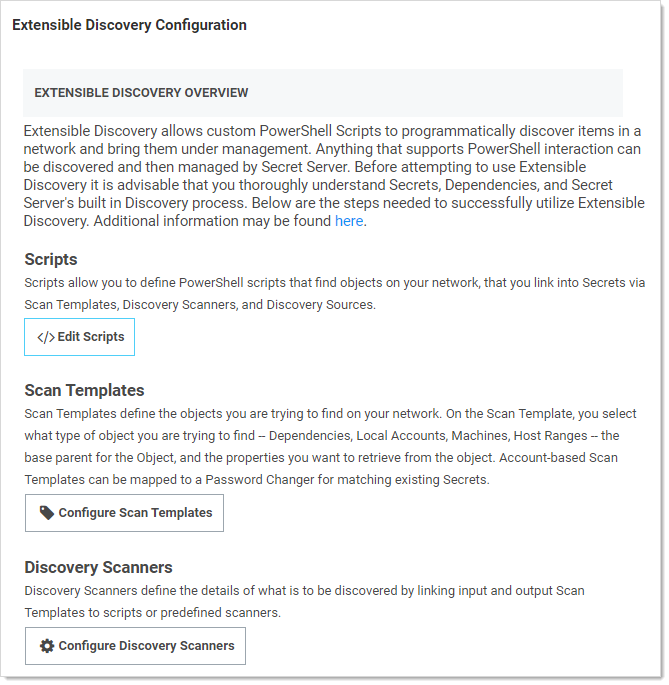Image resolution: width=669 pixels, height=685 pixels.
Task: Open the Edit Scripts button
Action: coord(80,338)
